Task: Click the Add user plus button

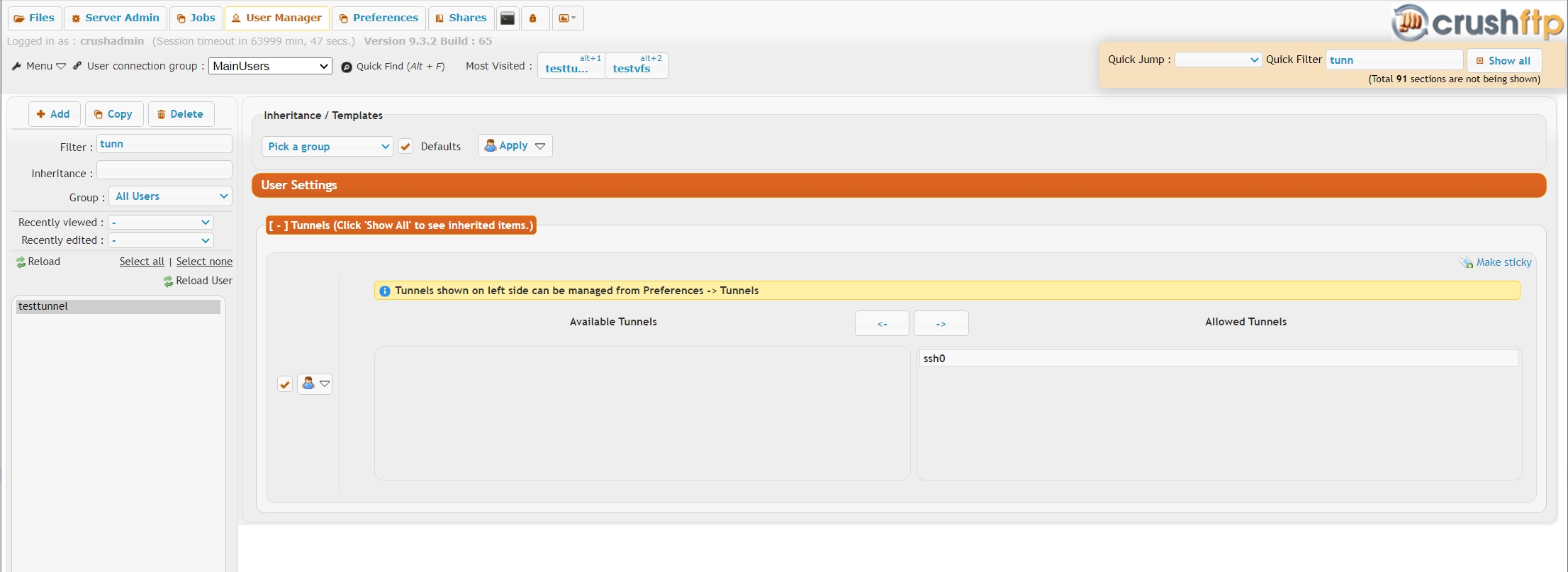Action: pos(54,114)
